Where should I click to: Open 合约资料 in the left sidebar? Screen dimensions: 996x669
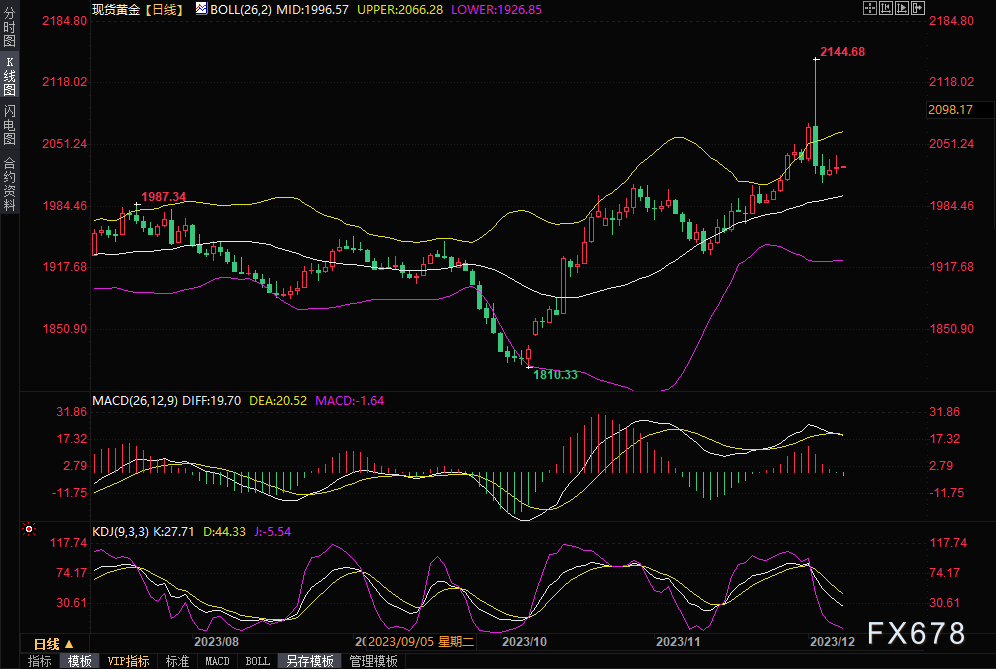click(x=9, y=183)
